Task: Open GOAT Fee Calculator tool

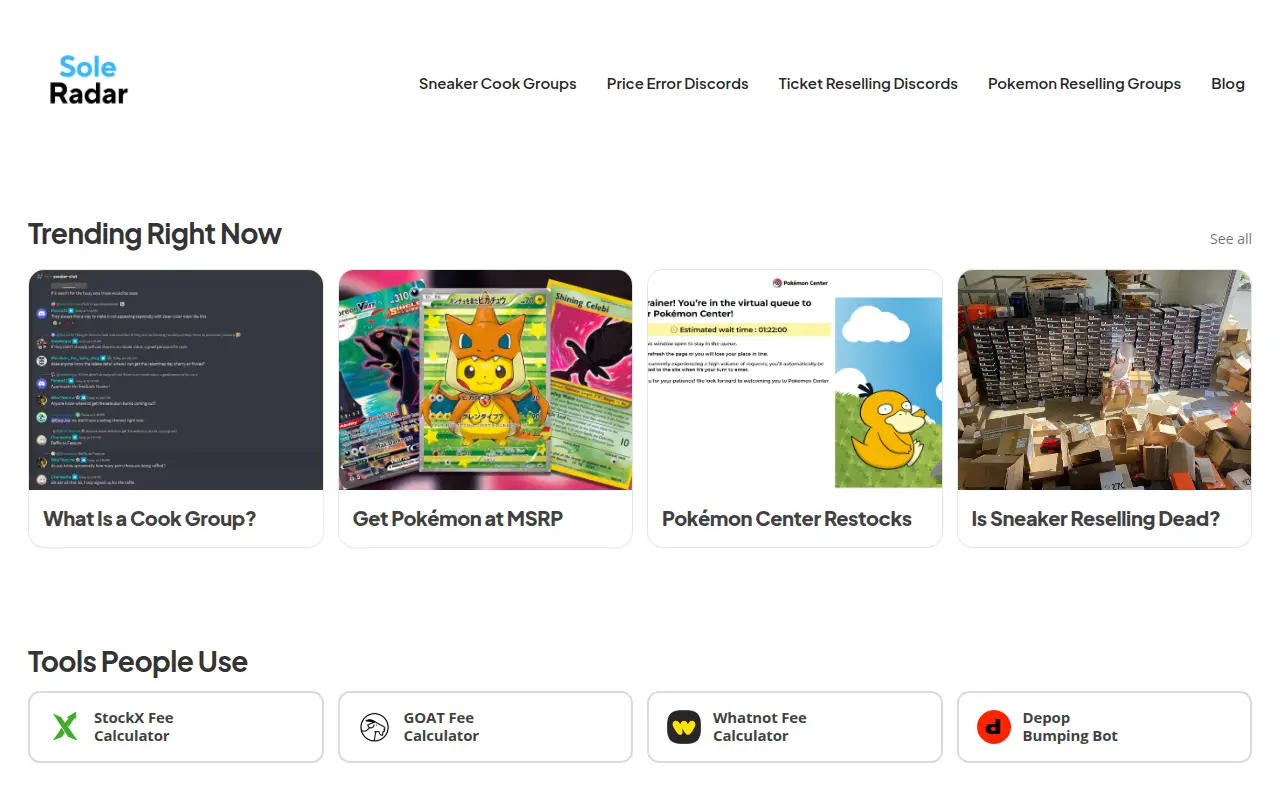Action: click(485, 727)
